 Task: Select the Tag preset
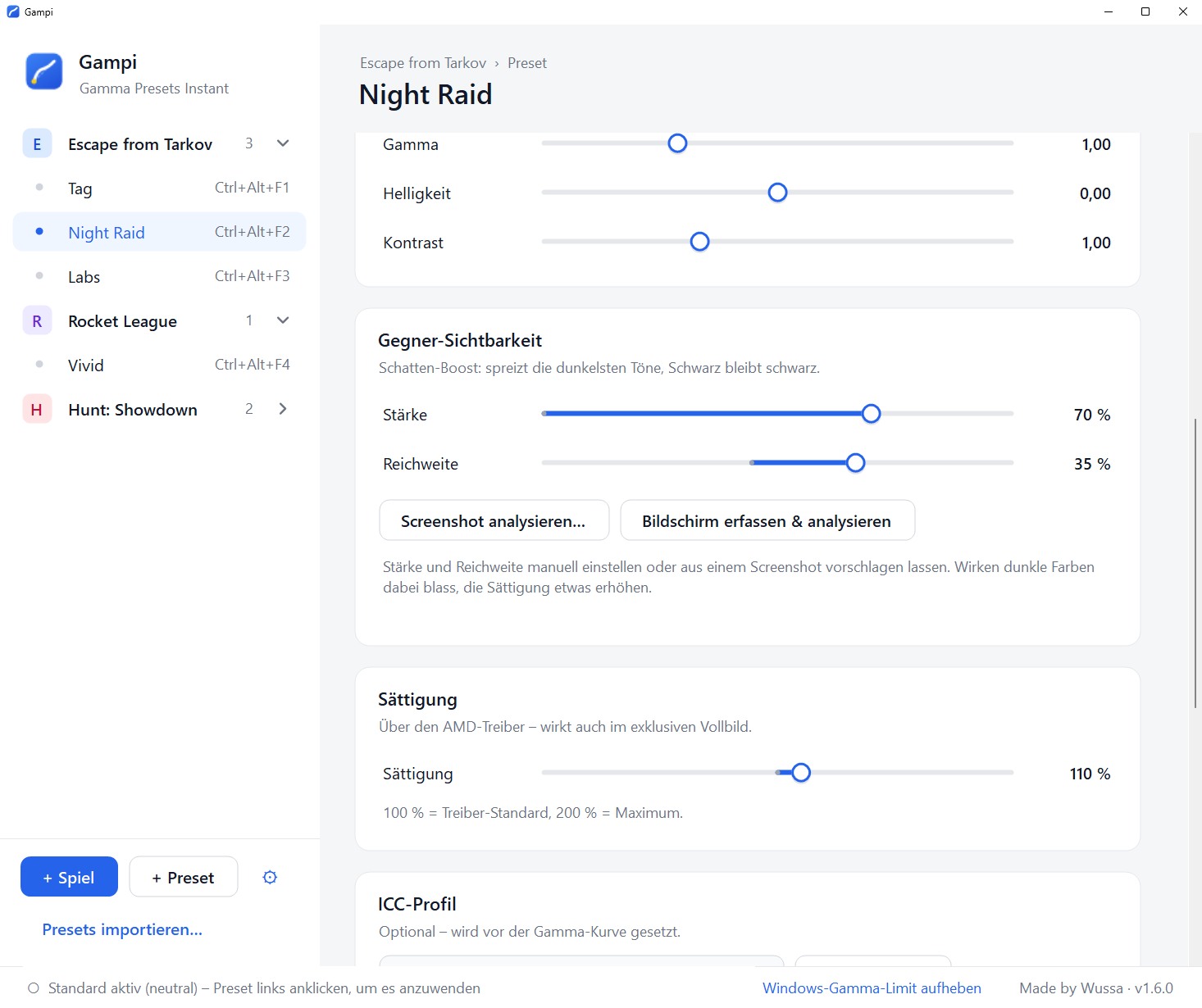click(160, 188)
